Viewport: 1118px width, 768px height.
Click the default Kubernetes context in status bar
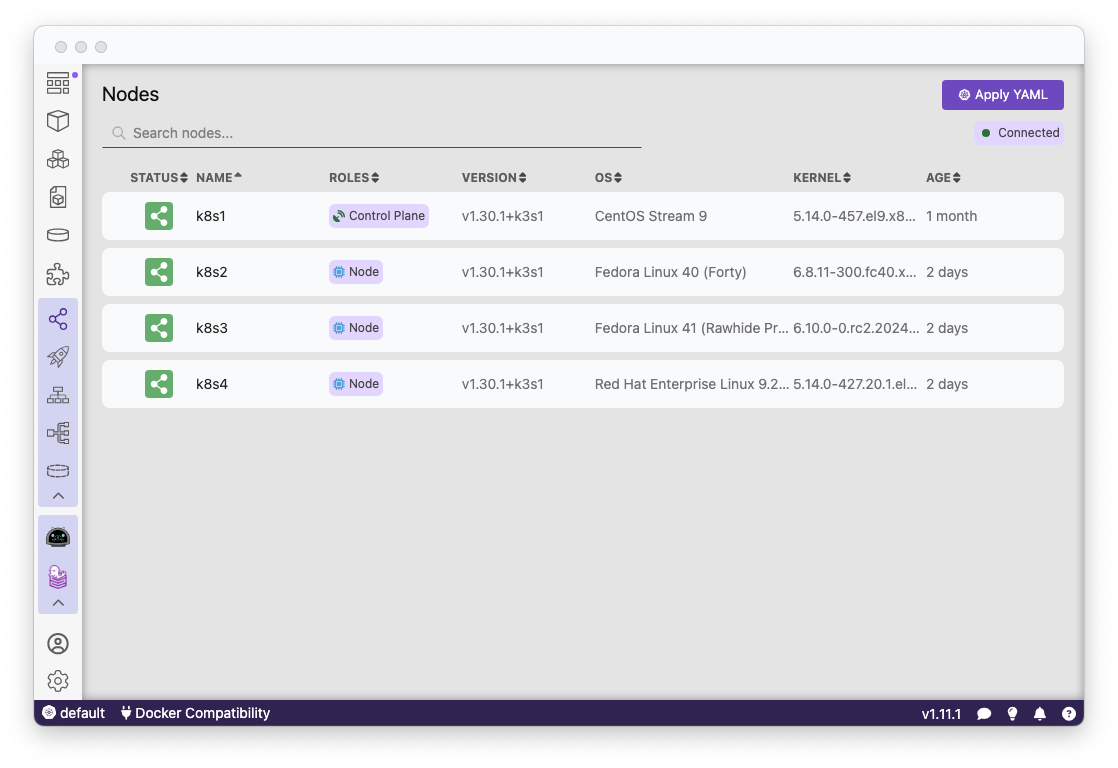73,713
